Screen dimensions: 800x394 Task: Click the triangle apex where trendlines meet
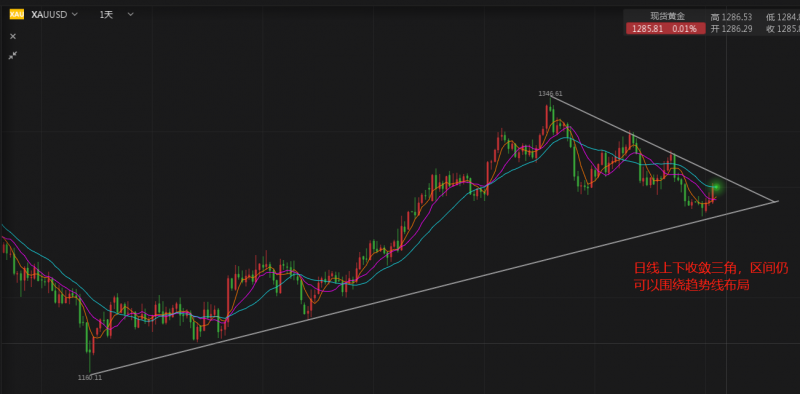(x=777, y=201)
